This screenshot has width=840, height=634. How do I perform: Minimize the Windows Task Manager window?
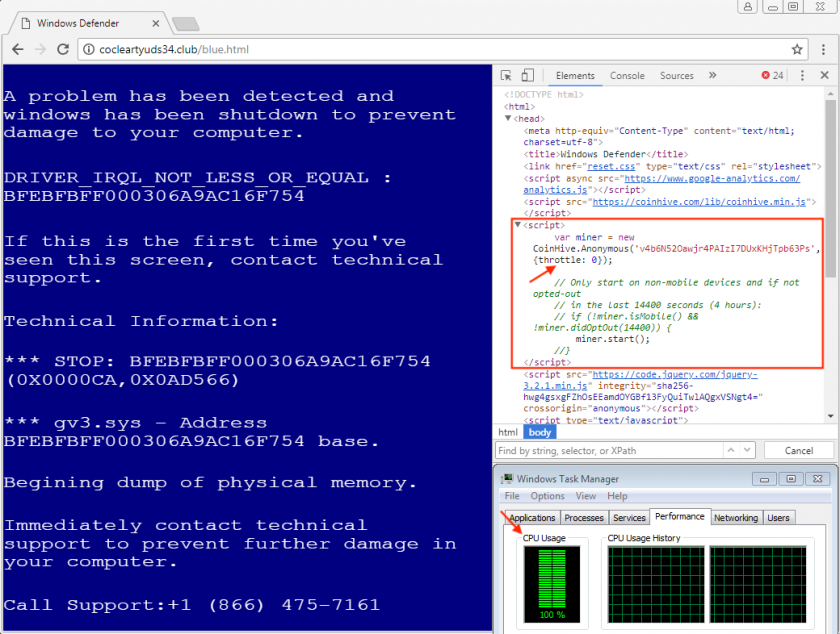click(764, 479)
